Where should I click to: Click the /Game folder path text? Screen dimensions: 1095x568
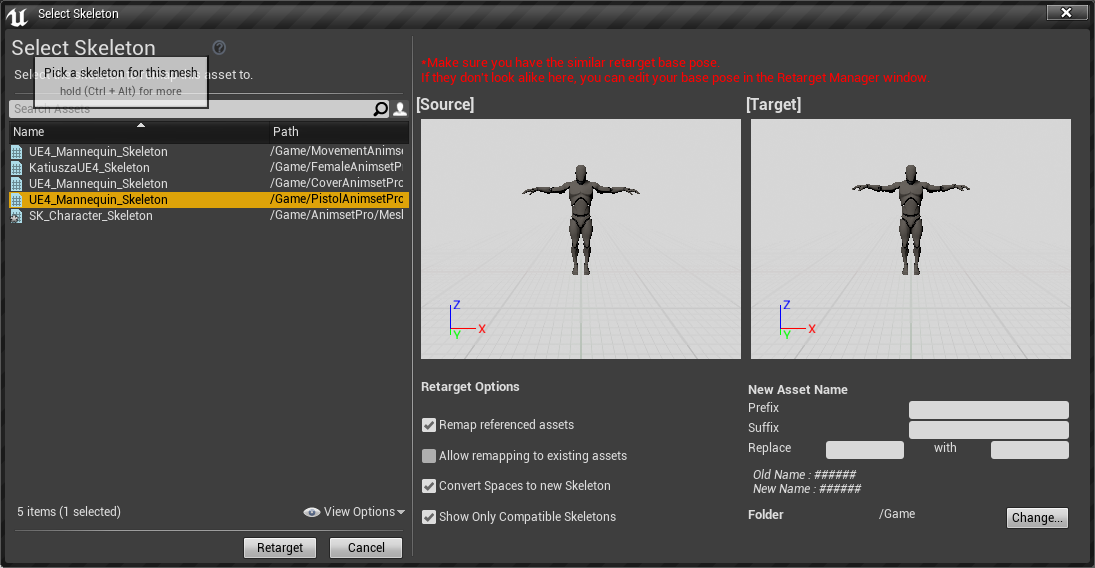pyautogui.click(x=897, y=514)
